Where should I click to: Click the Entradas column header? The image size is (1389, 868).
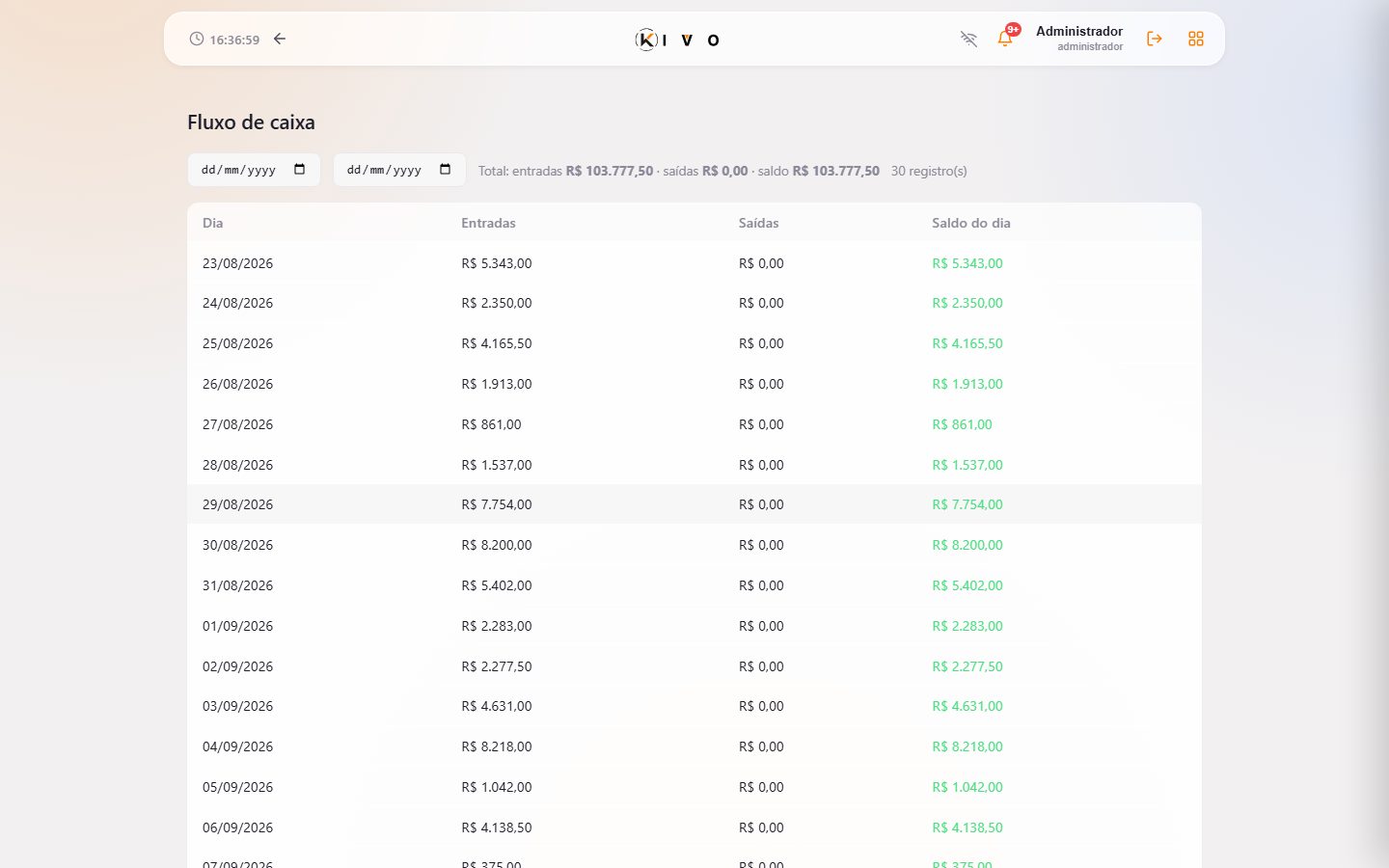[x=488, y=223]
